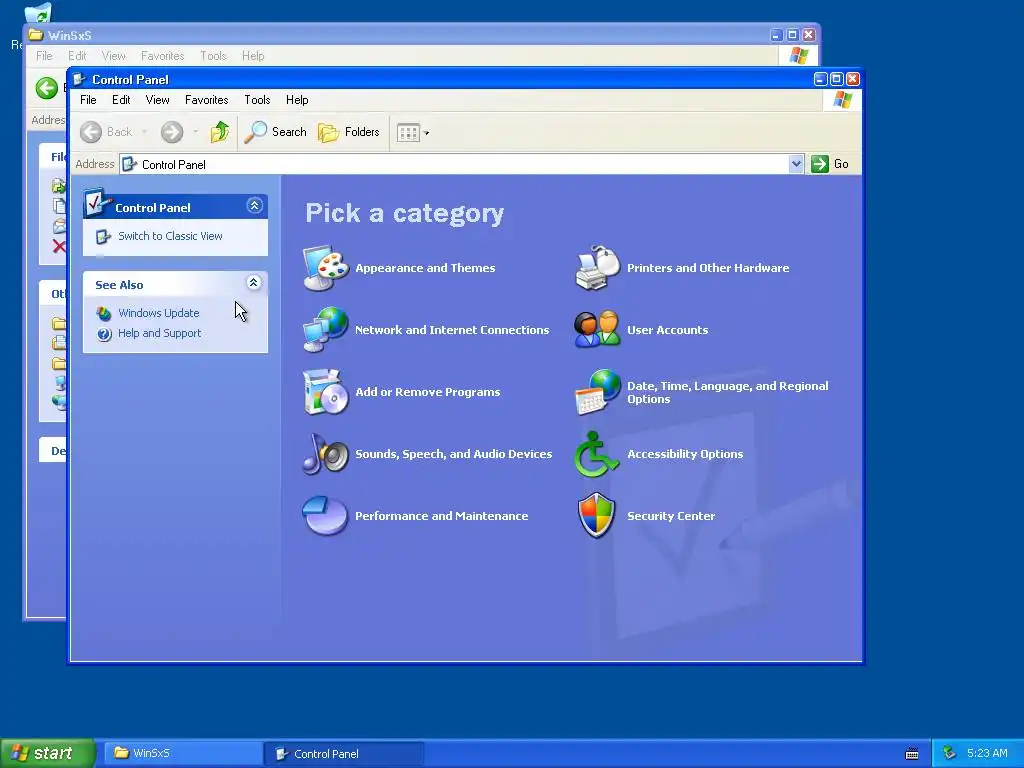Click the Forward arrow toolbar button
Screen dimensions: 1024x768
(172, 132)
